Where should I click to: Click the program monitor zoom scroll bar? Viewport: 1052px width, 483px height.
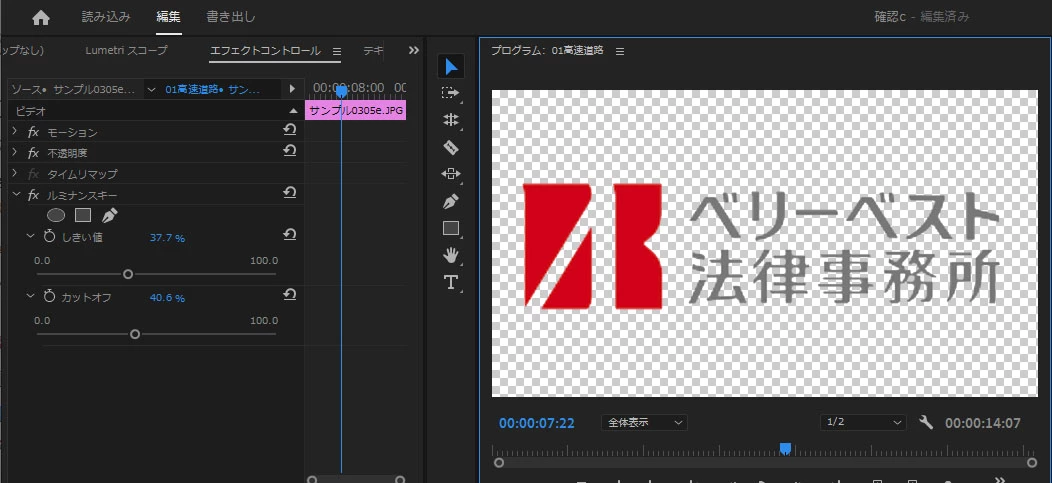point(765,463)
